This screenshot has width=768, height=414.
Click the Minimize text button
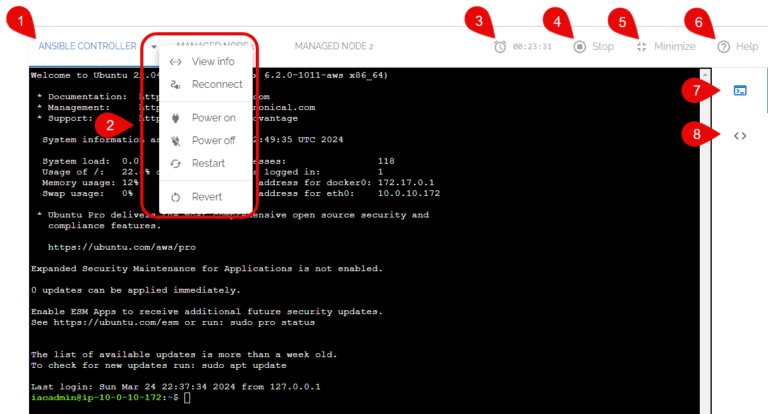[675, 46]
